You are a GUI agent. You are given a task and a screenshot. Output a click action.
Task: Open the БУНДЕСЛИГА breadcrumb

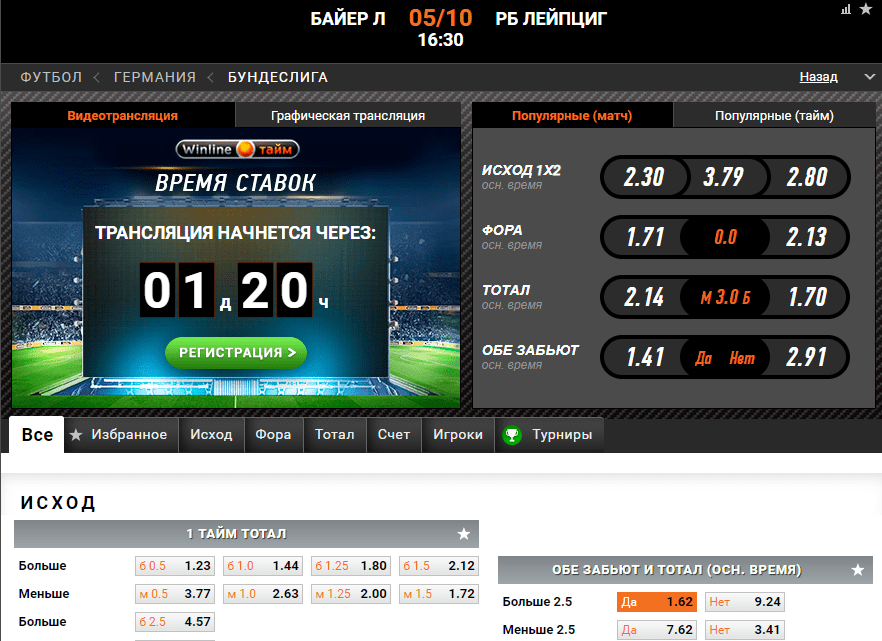click(278, 77)
